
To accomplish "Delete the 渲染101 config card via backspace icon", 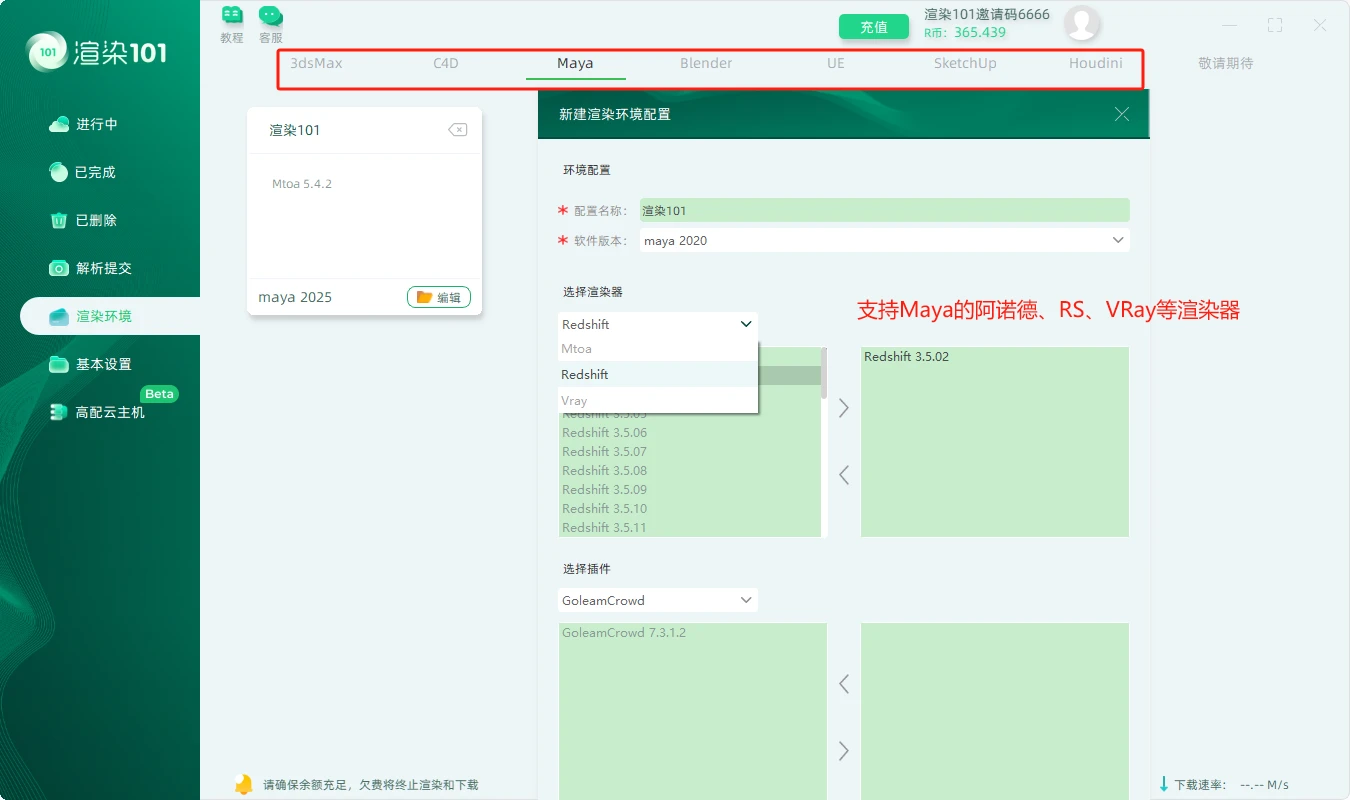I will click(x=457, y=130).
